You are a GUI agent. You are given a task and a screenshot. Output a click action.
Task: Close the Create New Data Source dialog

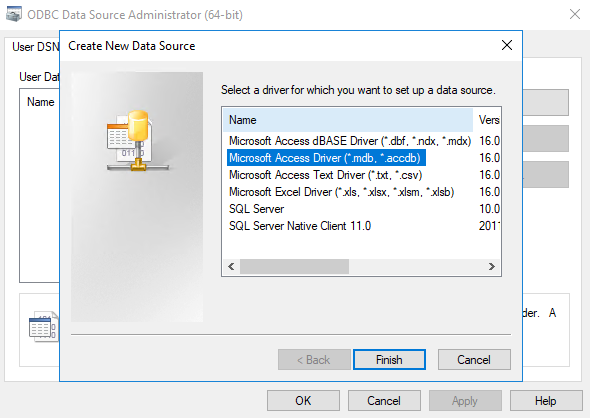click(506, 45)
